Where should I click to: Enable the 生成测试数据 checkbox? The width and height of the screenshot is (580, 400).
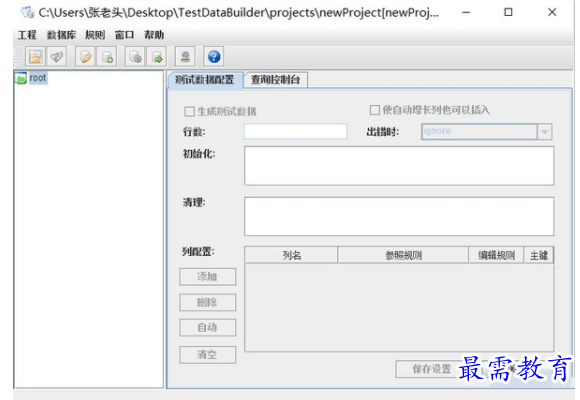tap(189, 111)
